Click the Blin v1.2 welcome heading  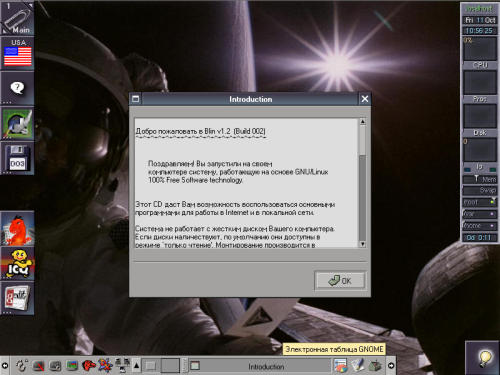(200, 131)
